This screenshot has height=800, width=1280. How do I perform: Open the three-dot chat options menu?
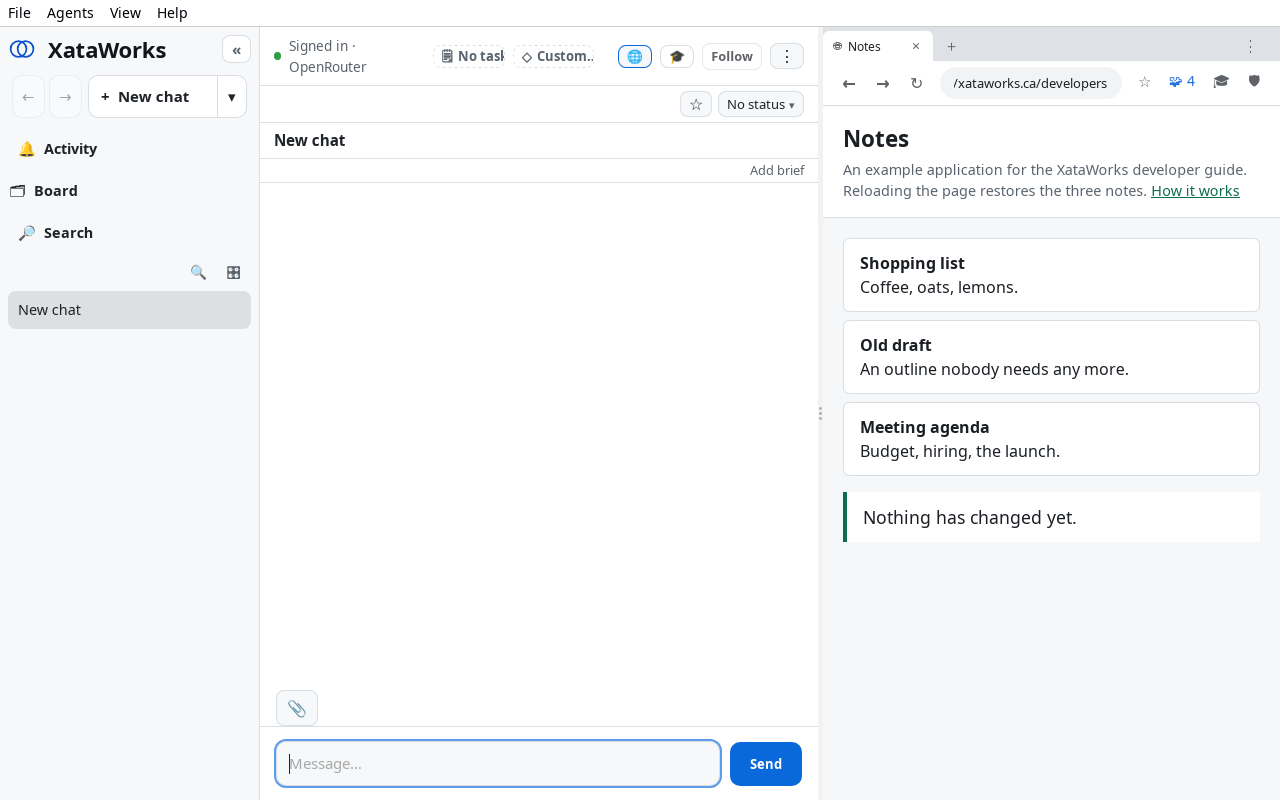coord(787,56)
